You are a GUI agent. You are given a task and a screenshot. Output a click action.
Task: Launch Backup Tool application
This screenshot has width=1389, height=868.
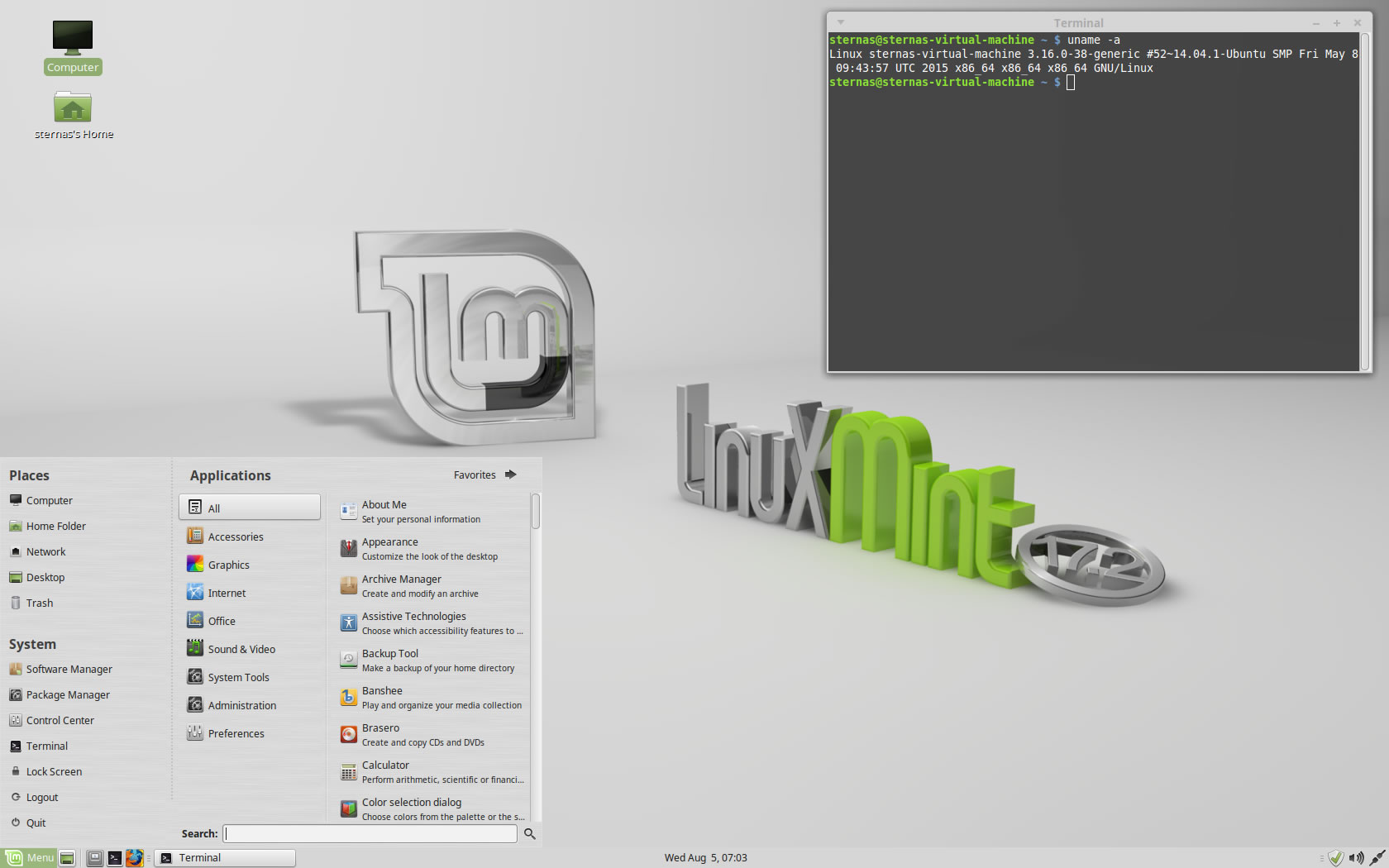pyautogui.click(x=432, y=661)
